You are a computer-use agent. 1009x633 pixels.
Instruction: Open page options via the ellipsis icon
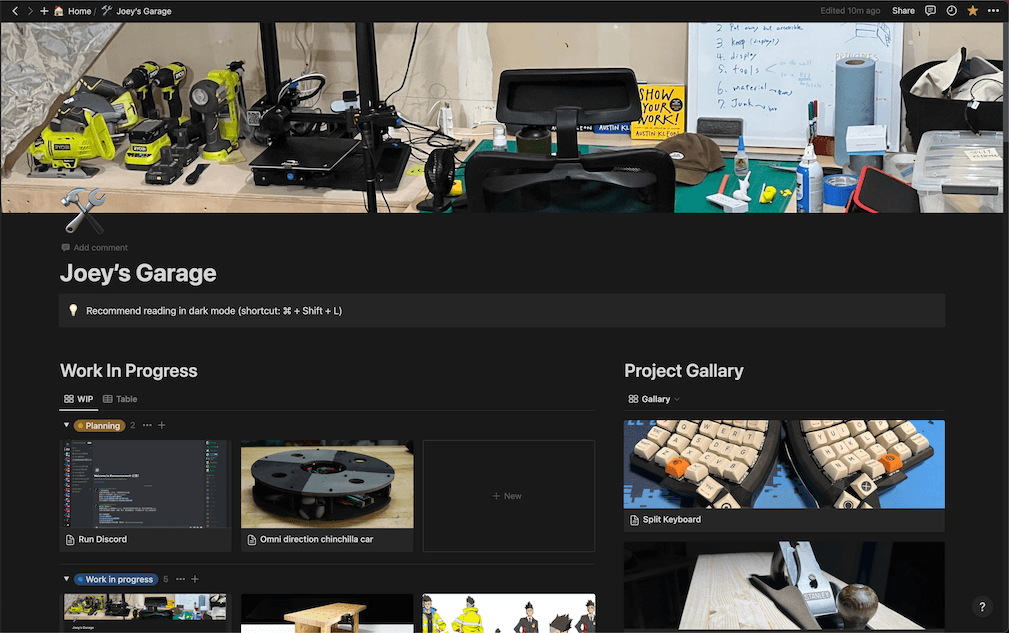tap(993, 11)
